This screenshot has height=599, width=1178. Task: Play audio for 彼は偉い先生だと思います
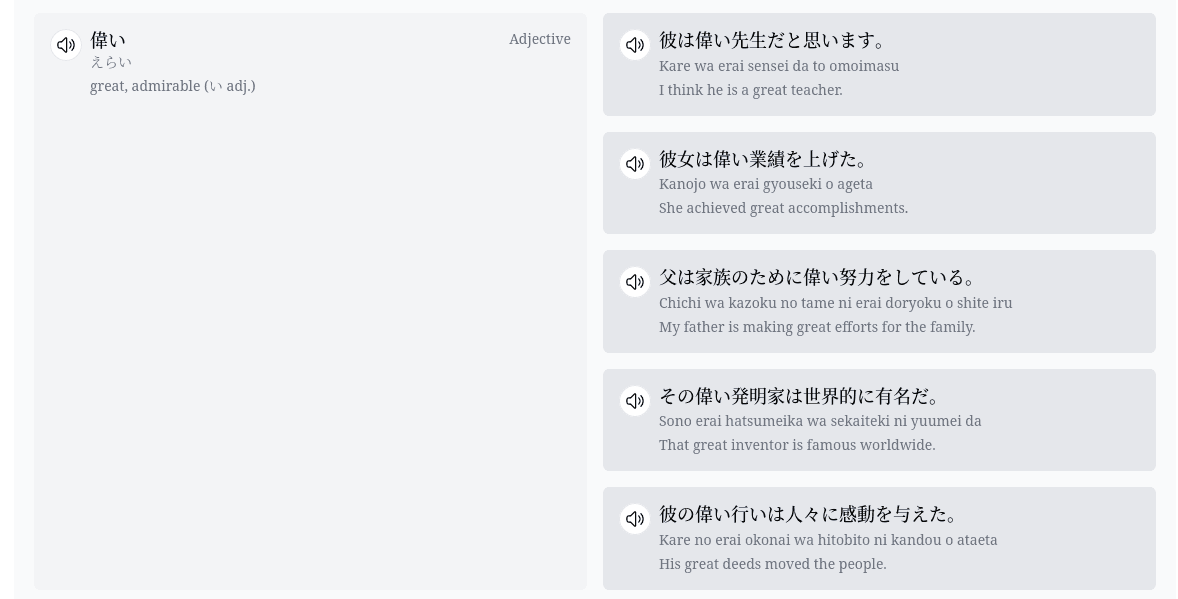(x=635, y=45)
